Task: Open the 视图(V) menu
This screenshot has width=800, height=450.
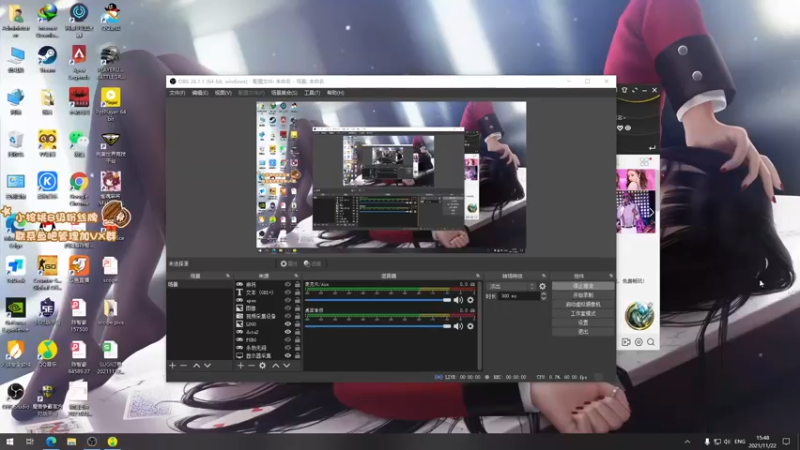Action: (223, 93)
